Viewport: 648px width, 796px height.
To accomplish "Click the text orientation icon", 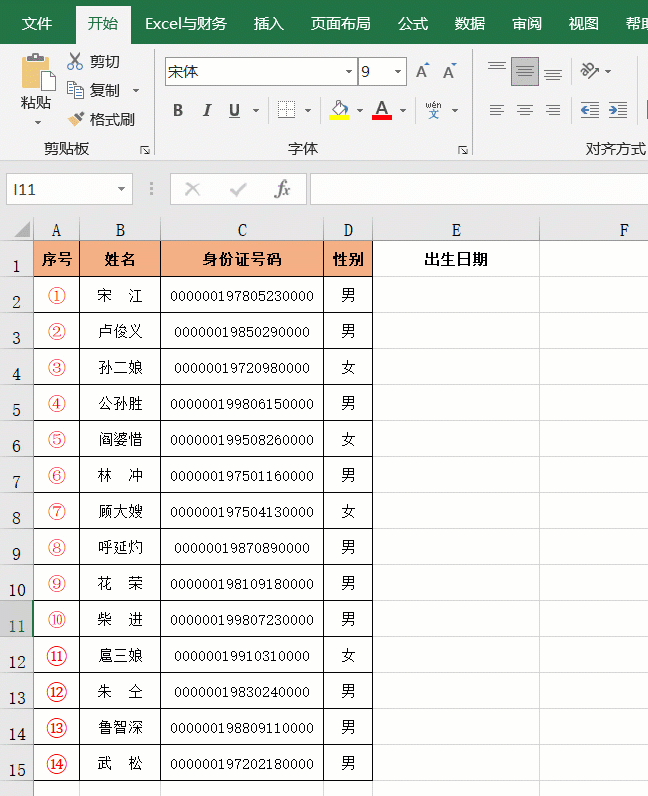I will pyautogui.click(x=590, y=71).
